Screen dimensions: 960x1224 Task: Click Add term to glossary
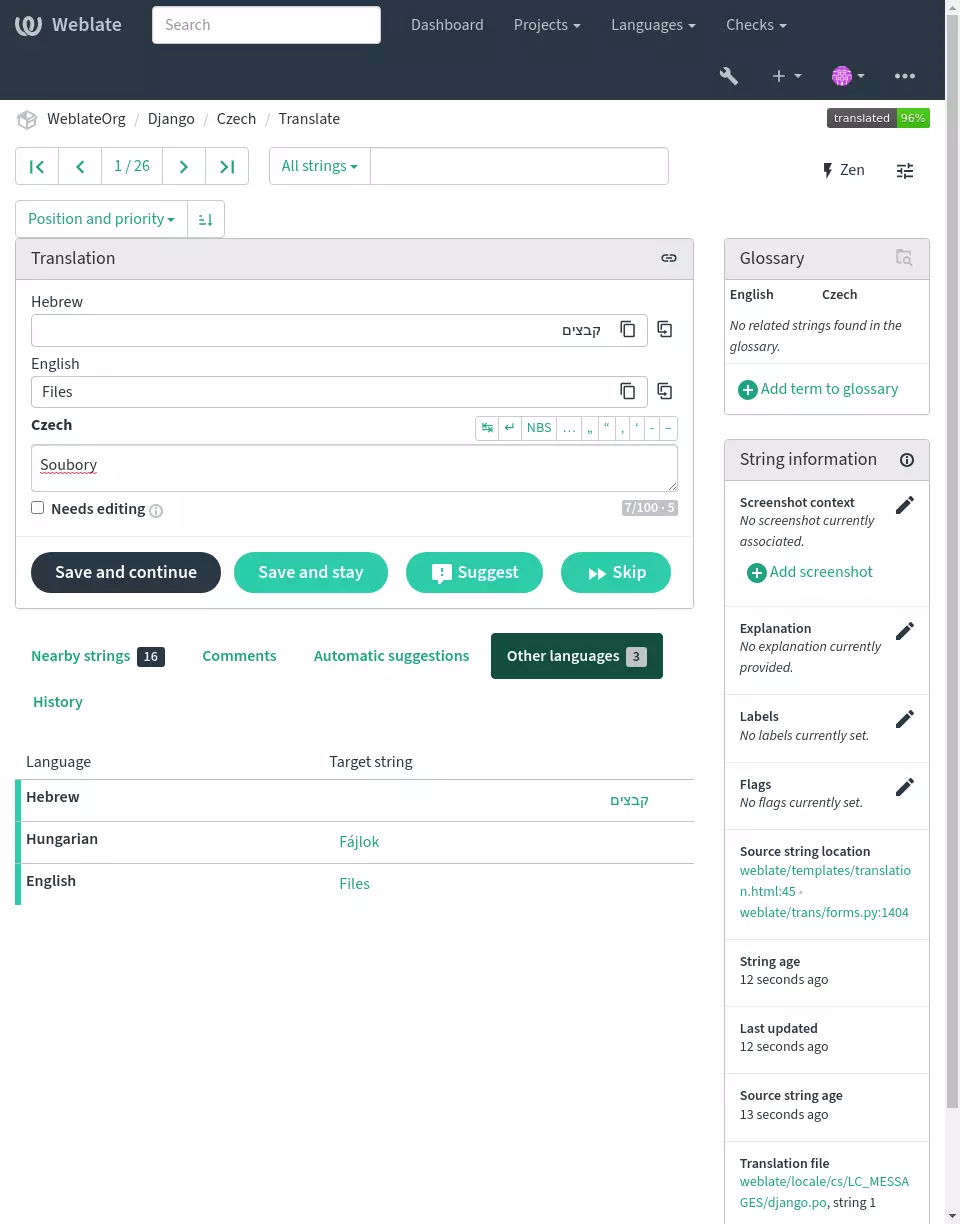point(818,389)
